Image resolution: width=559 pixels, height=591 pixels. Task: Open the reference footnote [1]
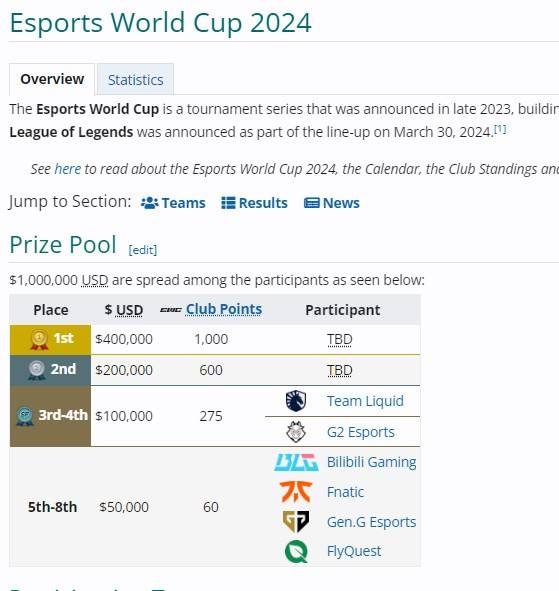[500, 129]
